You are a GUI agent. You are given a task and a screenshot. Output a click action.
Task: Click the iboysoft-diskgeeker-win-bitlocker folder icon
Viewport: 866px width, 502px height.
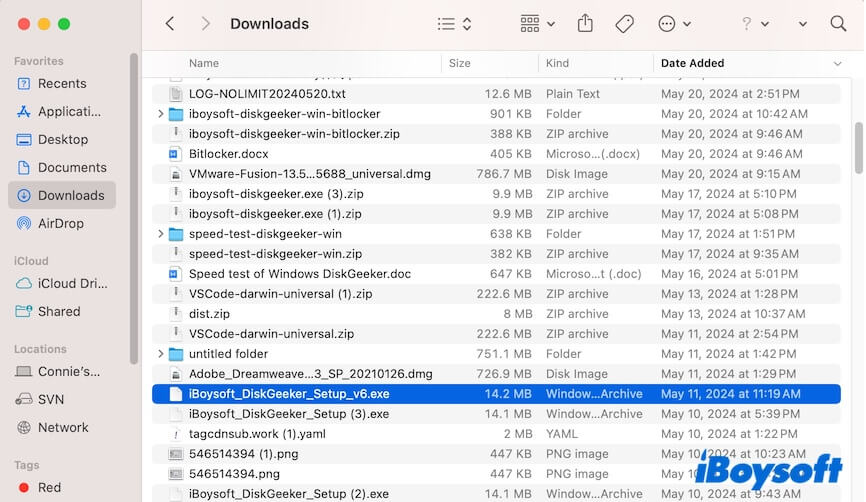[x=176, y=114]
